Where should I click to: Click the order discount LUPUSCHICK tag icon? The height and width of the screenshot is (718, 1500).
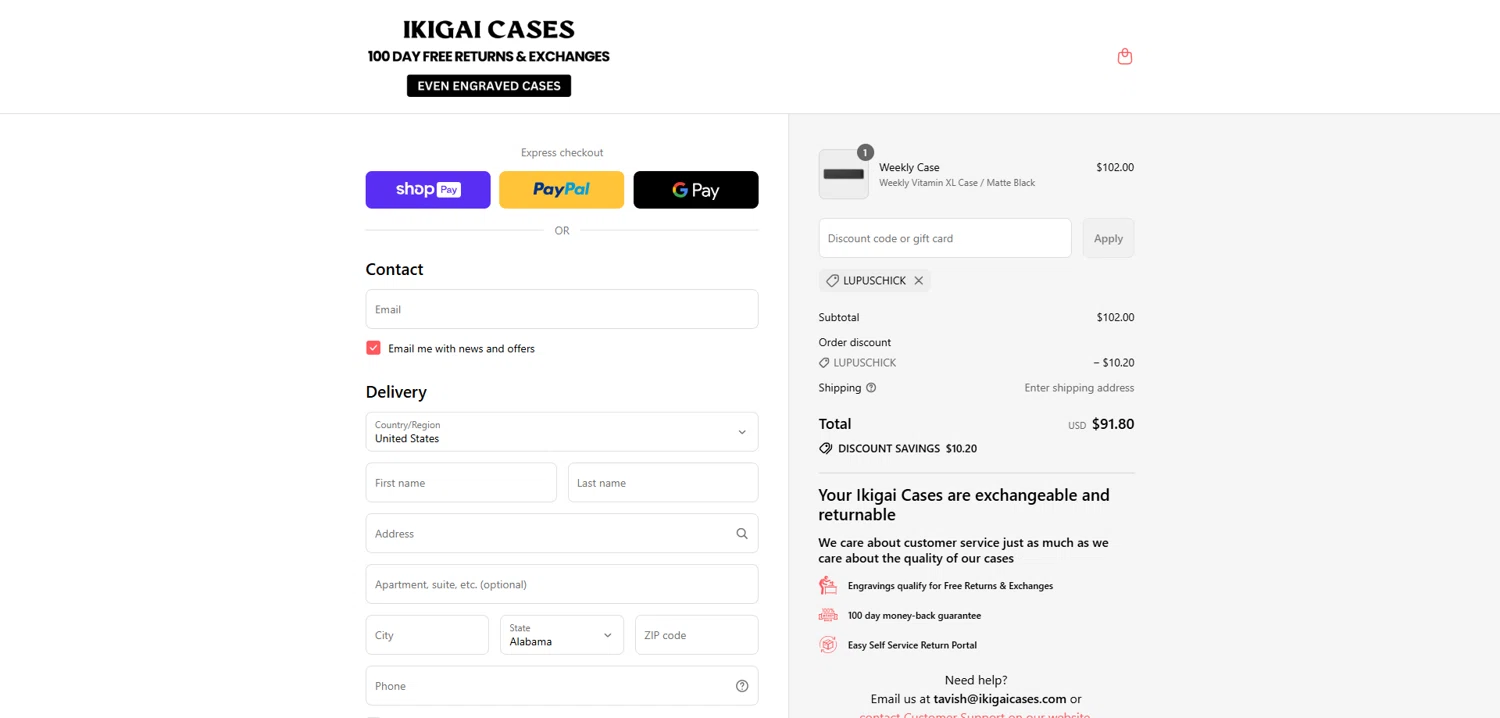(824, 363)
